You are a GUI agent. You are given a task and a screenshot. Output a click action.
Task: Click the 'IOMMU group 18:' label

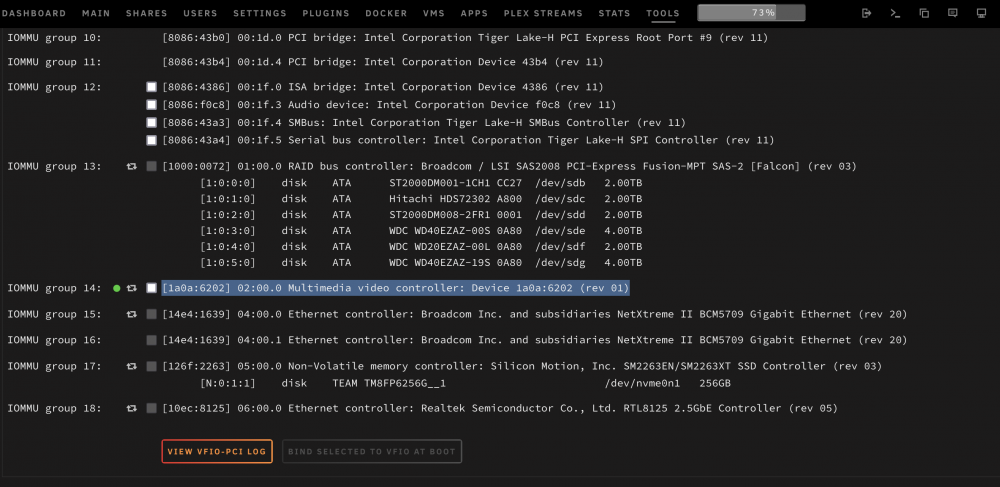[x=54, y=408]
